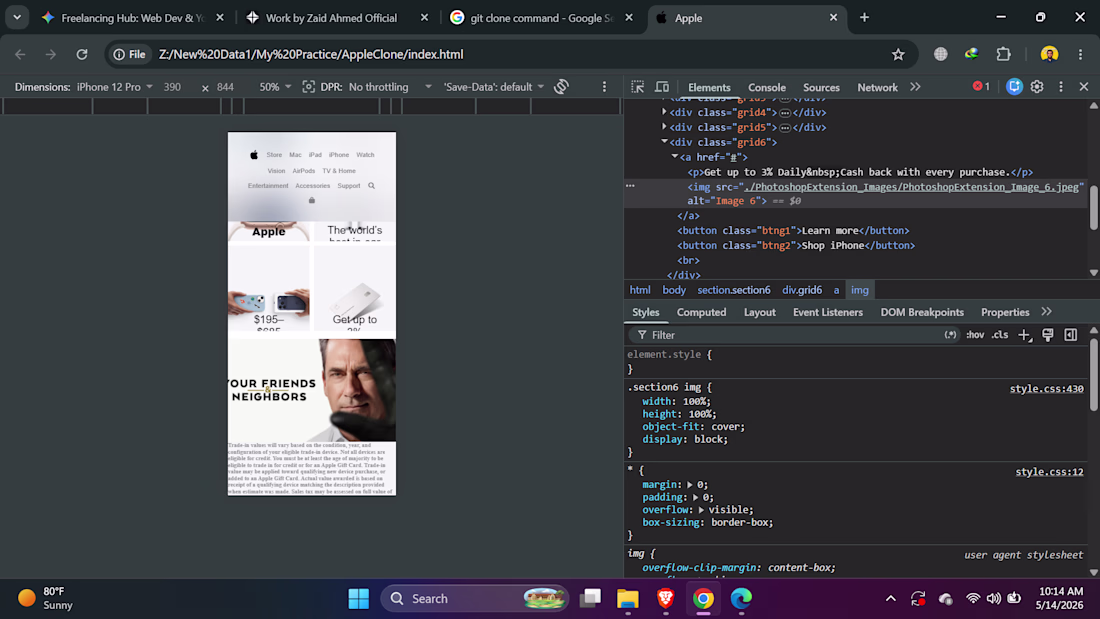
Task: Switch to the Console tab
Action: pyautogui.click(x=766, y=88)
